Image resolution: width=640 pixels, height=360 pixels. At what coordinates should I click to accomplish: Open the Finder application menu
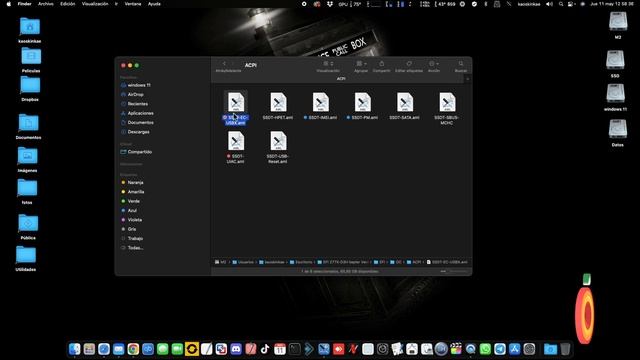click(x=24, y=4)
